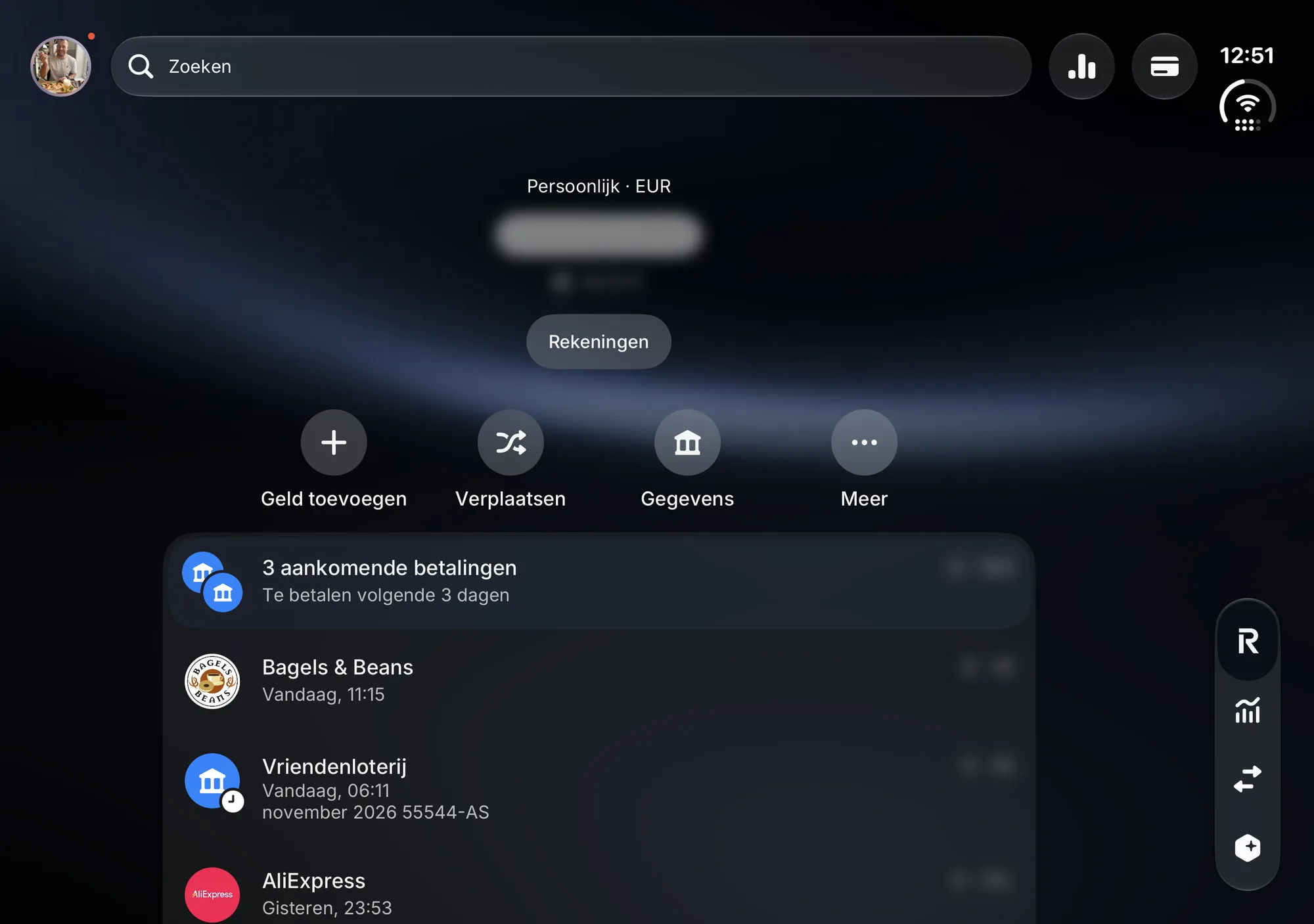Click the Vandaag, 11:15 timestamp

click(323, 694)
